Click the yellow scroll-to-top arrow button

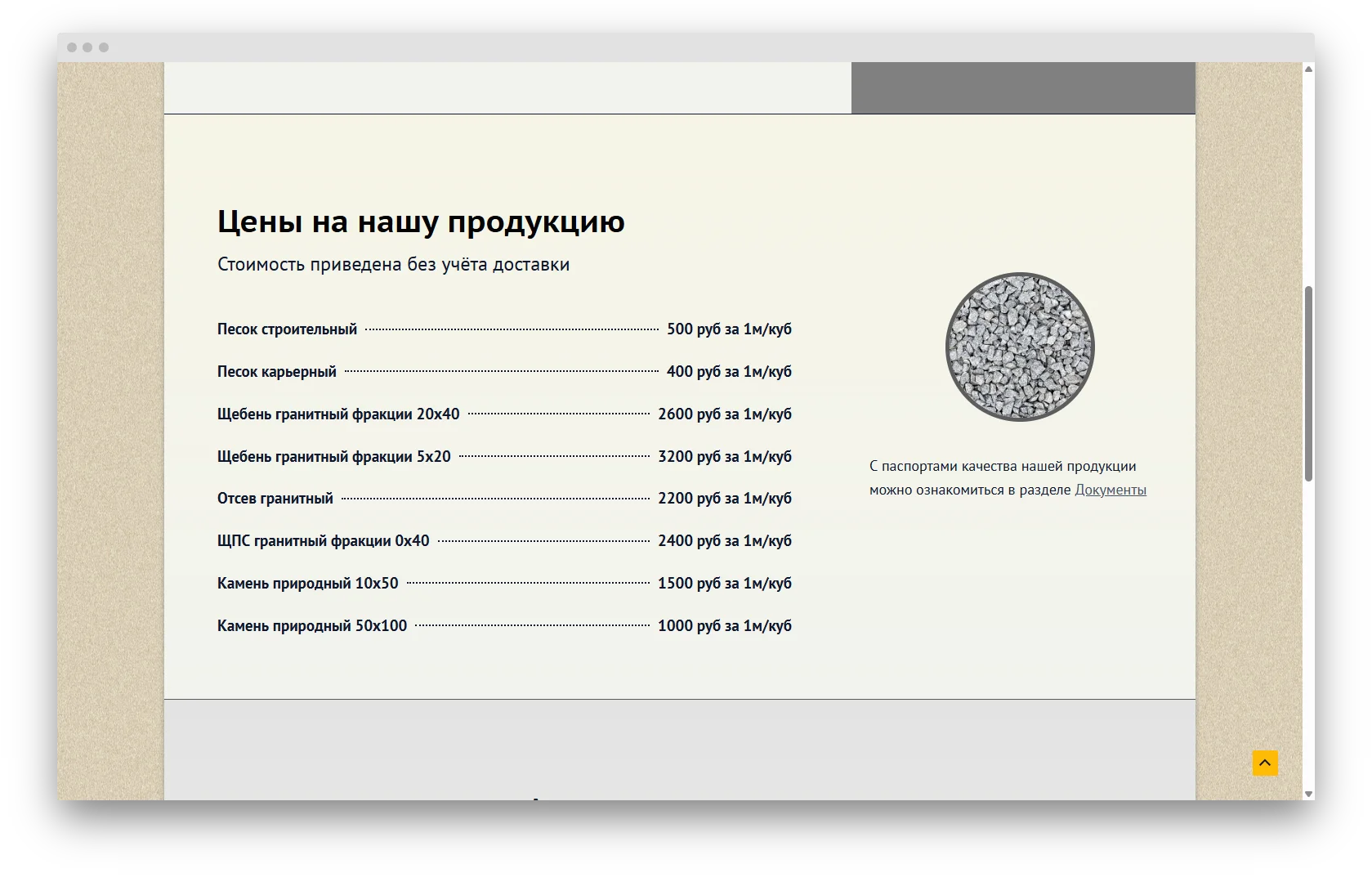(x=1263, y=762)
